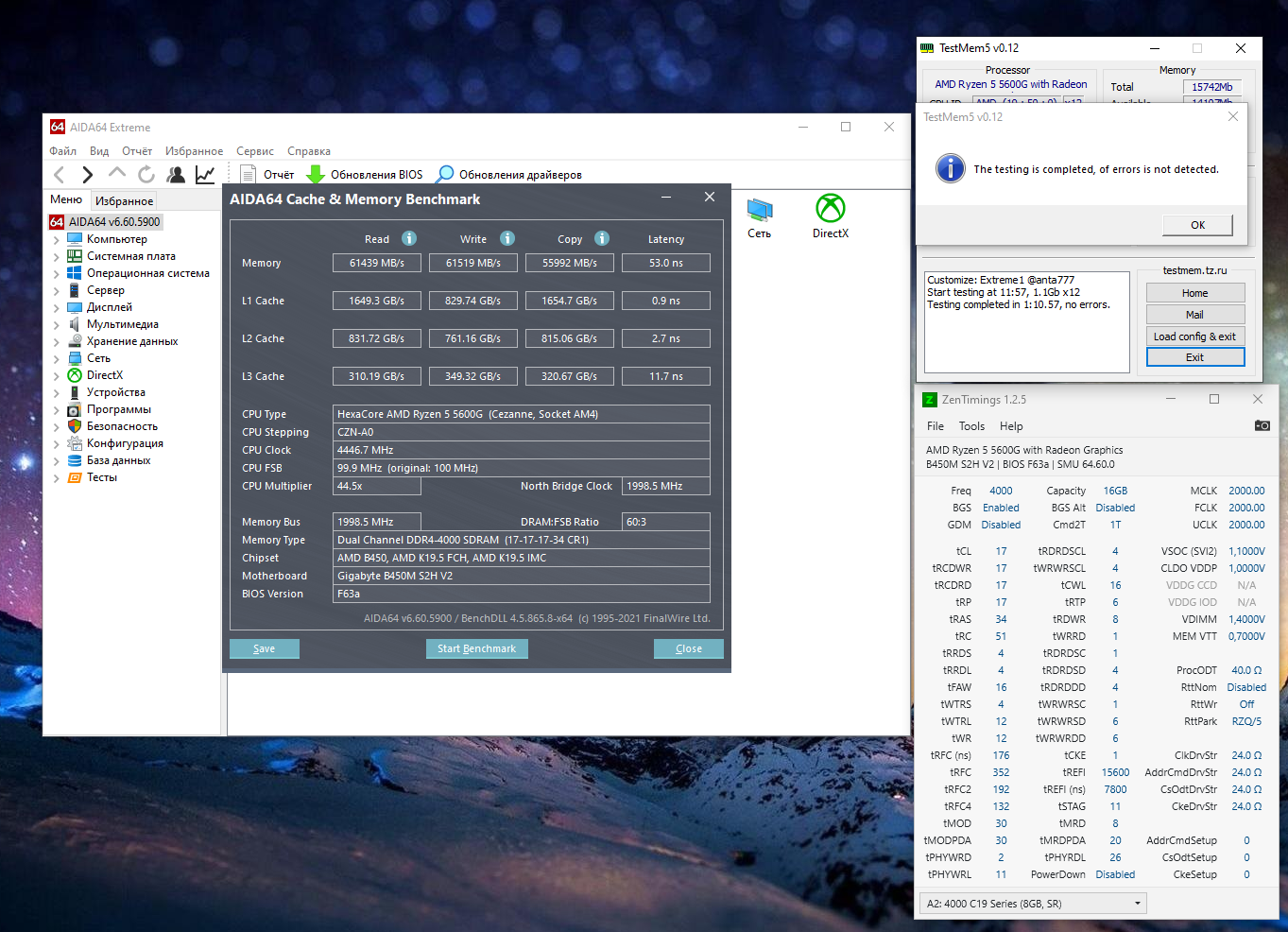Click the info icon next to Write
Image resolution: width=1288 pixels, height=932 pixels.
[x=507, y=238]
